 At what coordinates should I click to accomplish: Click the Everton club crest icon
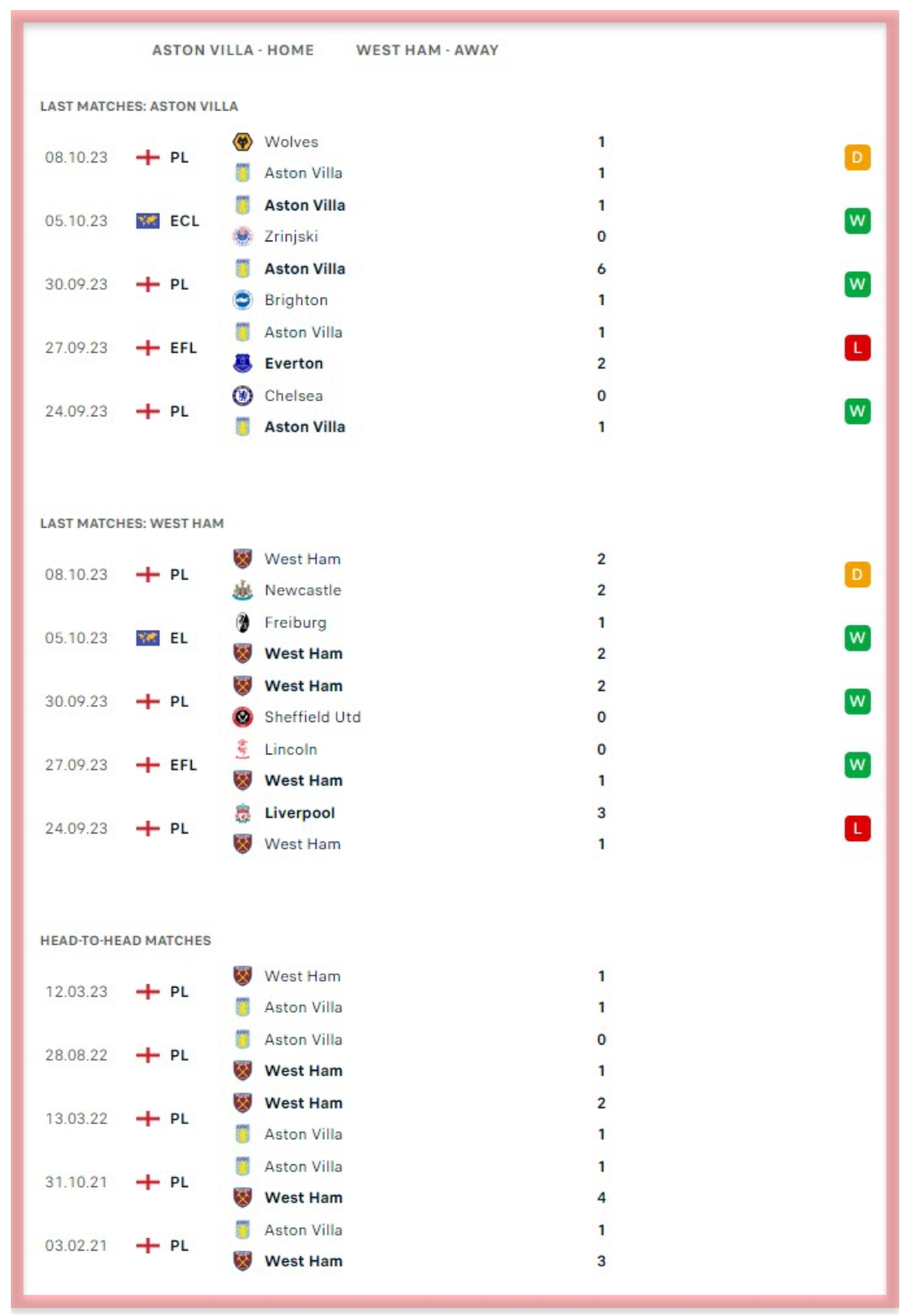coord(243,364)
